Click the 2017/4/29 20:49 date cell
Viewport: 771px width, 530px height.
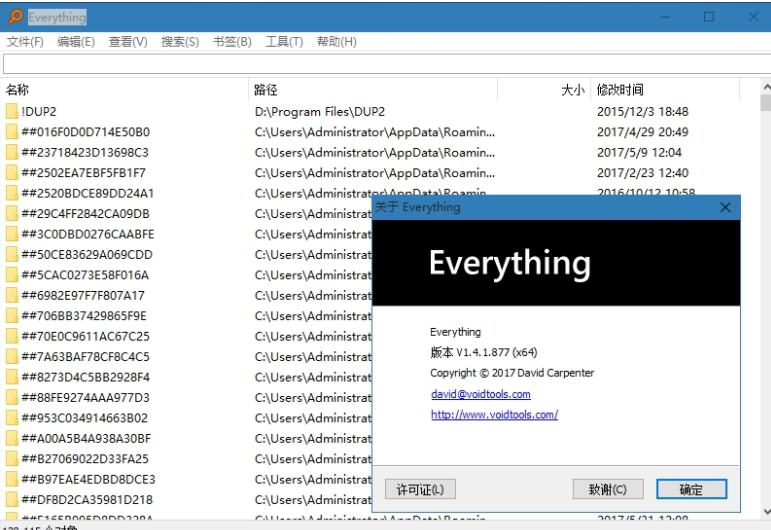(643, 132)
